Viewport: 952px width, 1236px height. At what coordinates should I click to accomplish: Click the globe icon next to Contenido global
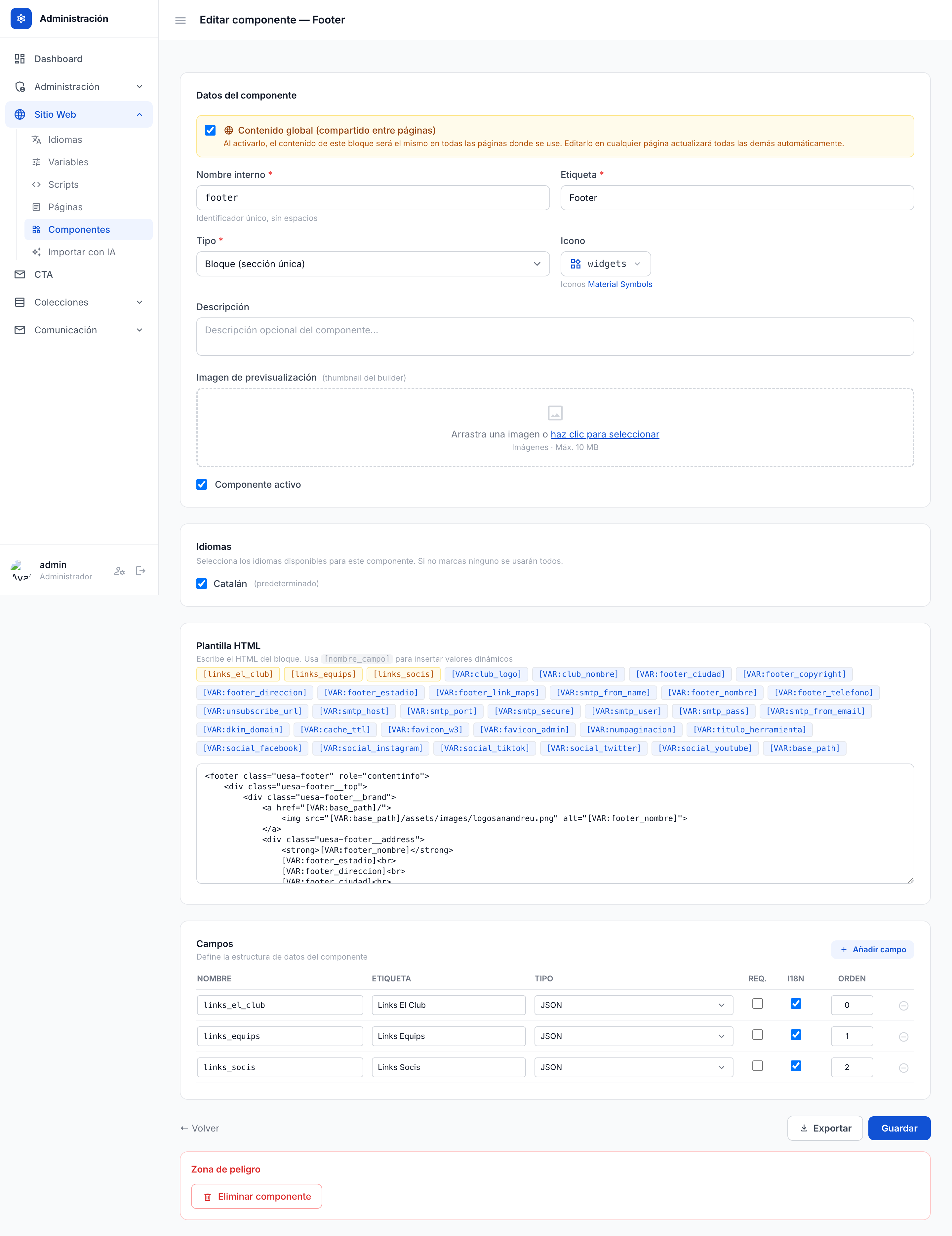pyautogui.click(x=228, y=130)
